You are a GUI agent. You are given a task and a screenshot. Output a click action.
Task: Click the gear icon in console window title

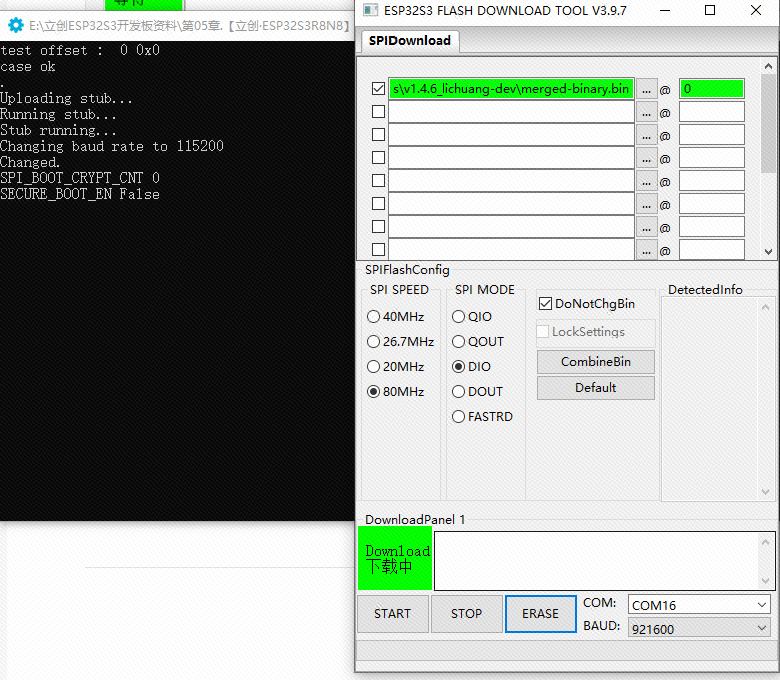pyautogui.click(x=16, y=25)
